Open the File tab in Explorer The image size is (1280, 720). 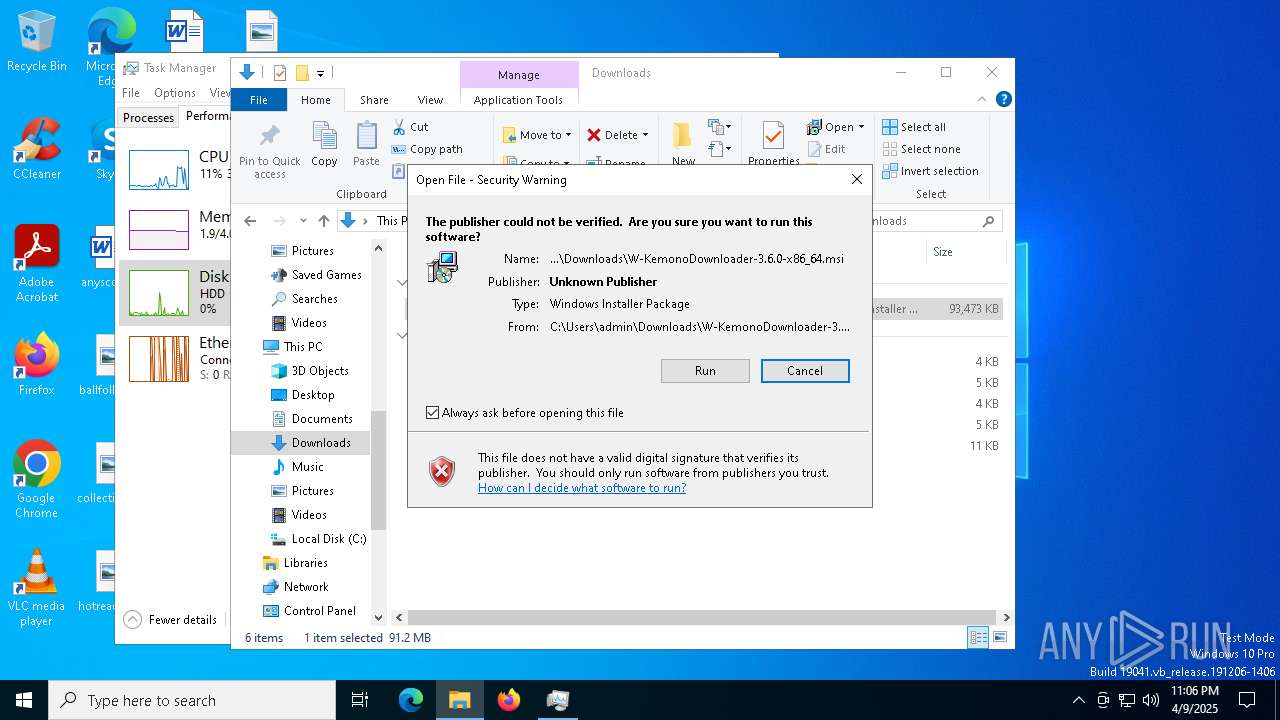point(259,100)
